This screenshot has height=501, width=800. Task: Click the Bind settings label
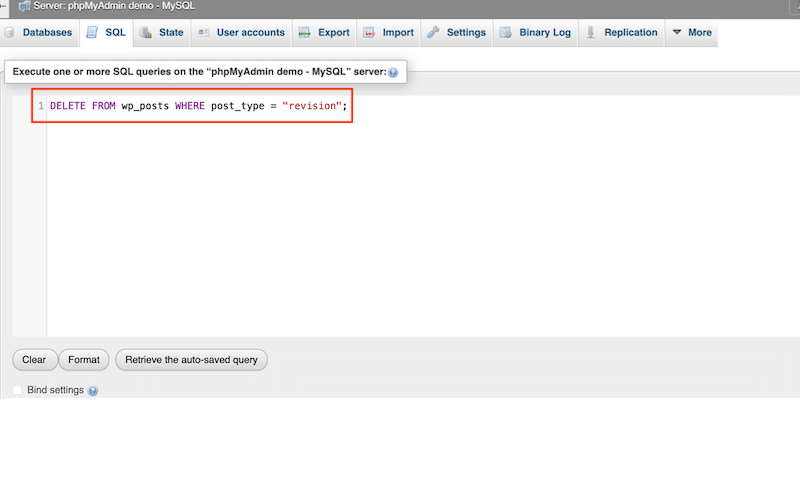coord(55,390)
